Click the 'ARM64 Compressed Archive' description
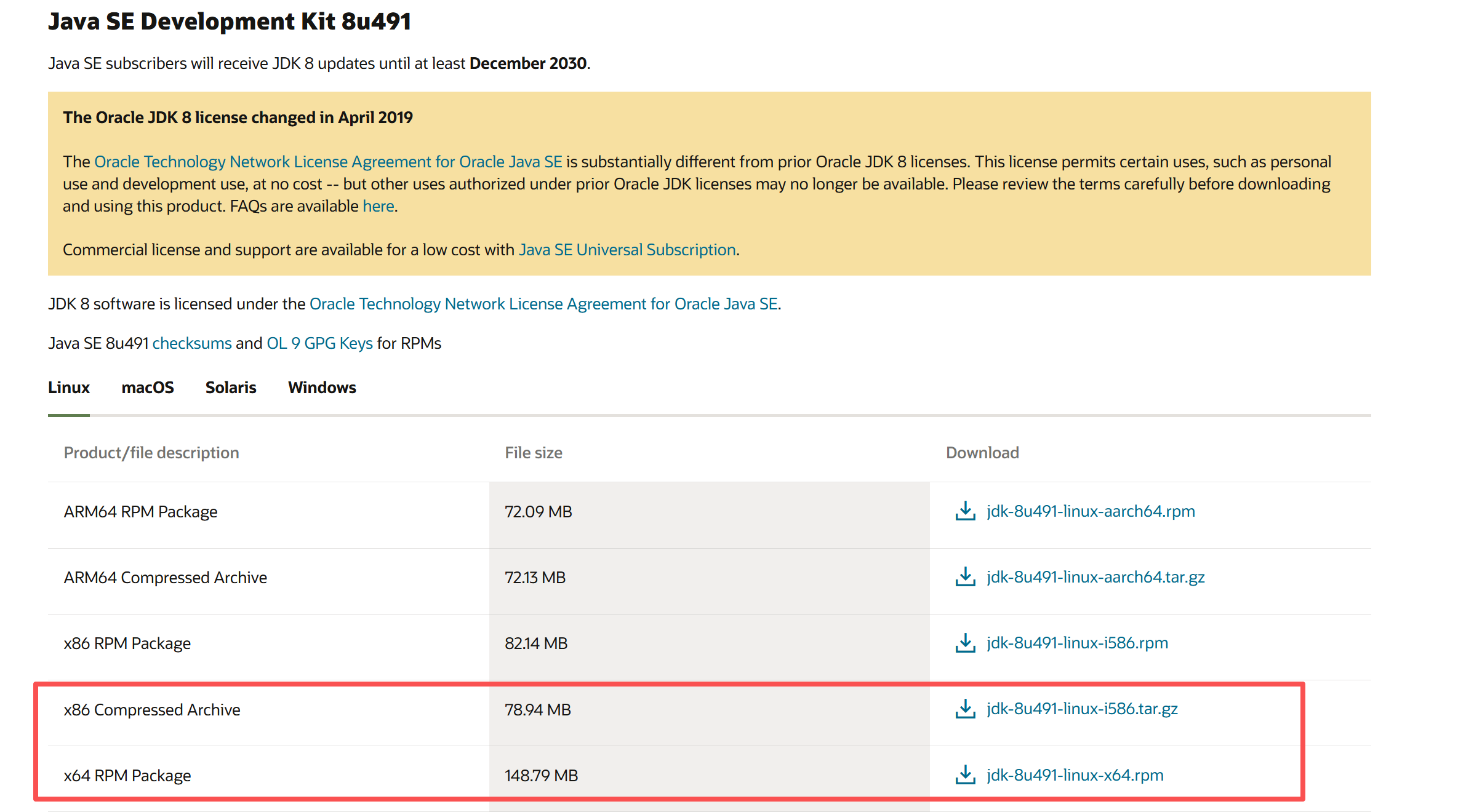Viewport: 1482px width, 812px height. 166,578
